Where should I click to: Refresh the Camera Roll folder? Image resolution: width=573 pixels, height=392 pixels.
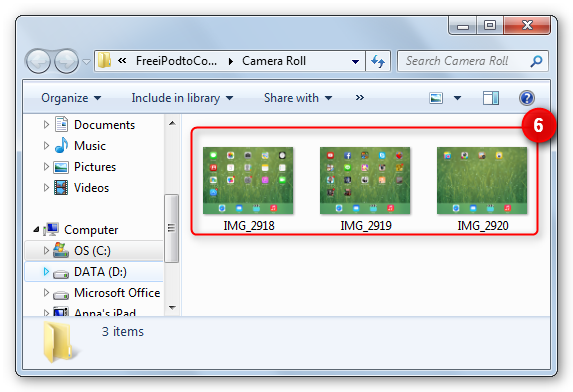click(378, 61)
